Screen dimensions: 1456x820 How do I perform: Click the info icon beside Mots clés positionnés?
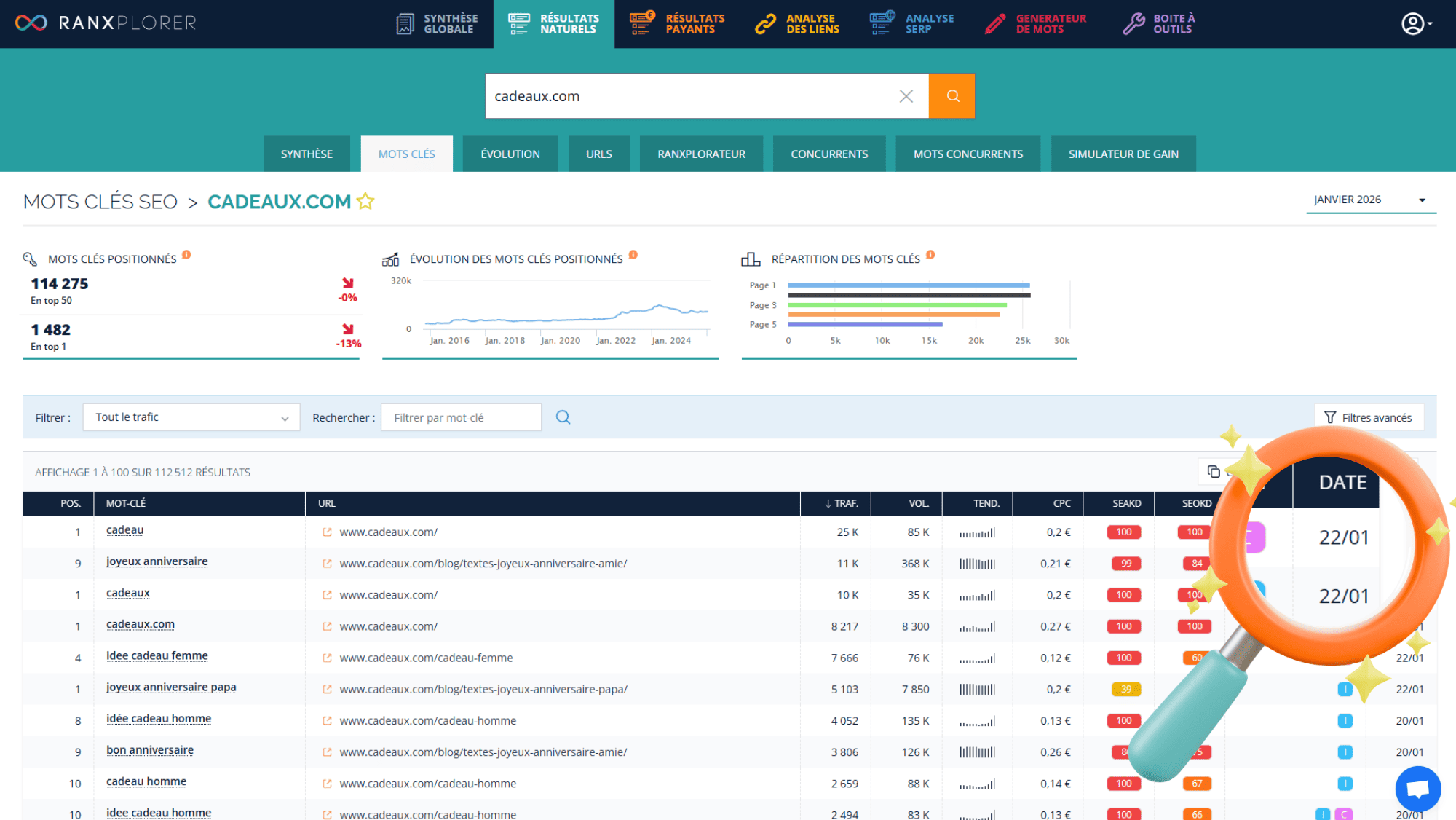186,255
